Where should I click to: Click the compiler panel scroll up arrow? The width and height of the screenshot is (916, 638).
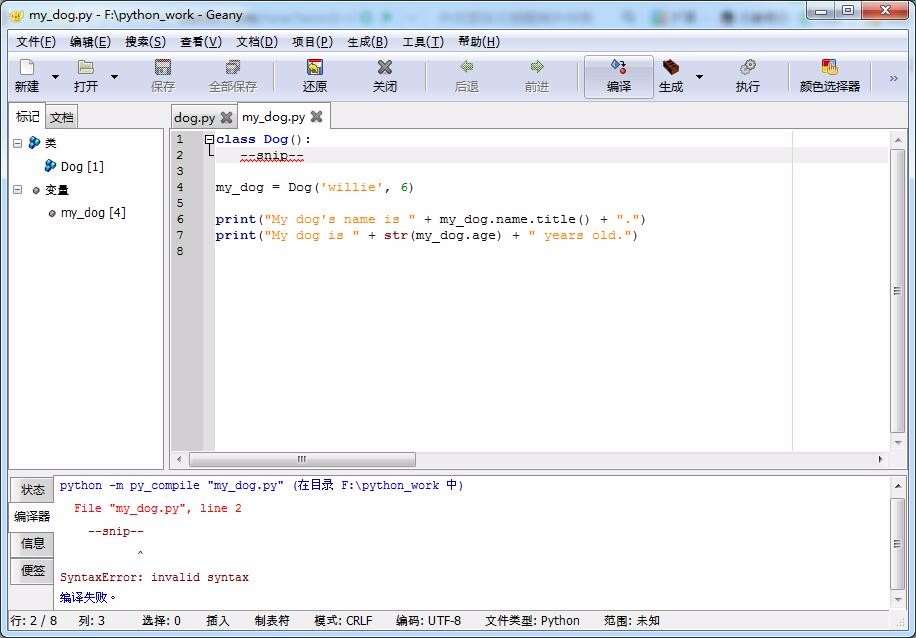point(898,486)
